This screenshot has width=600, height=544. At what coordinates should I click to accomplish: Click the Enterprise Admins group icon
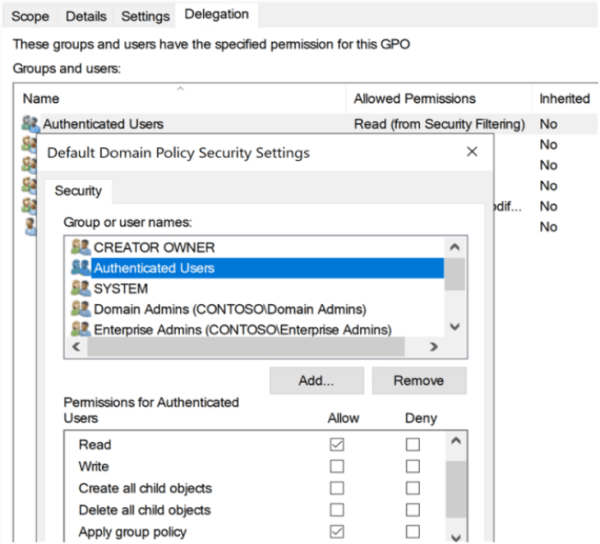(x=81, y=328)
